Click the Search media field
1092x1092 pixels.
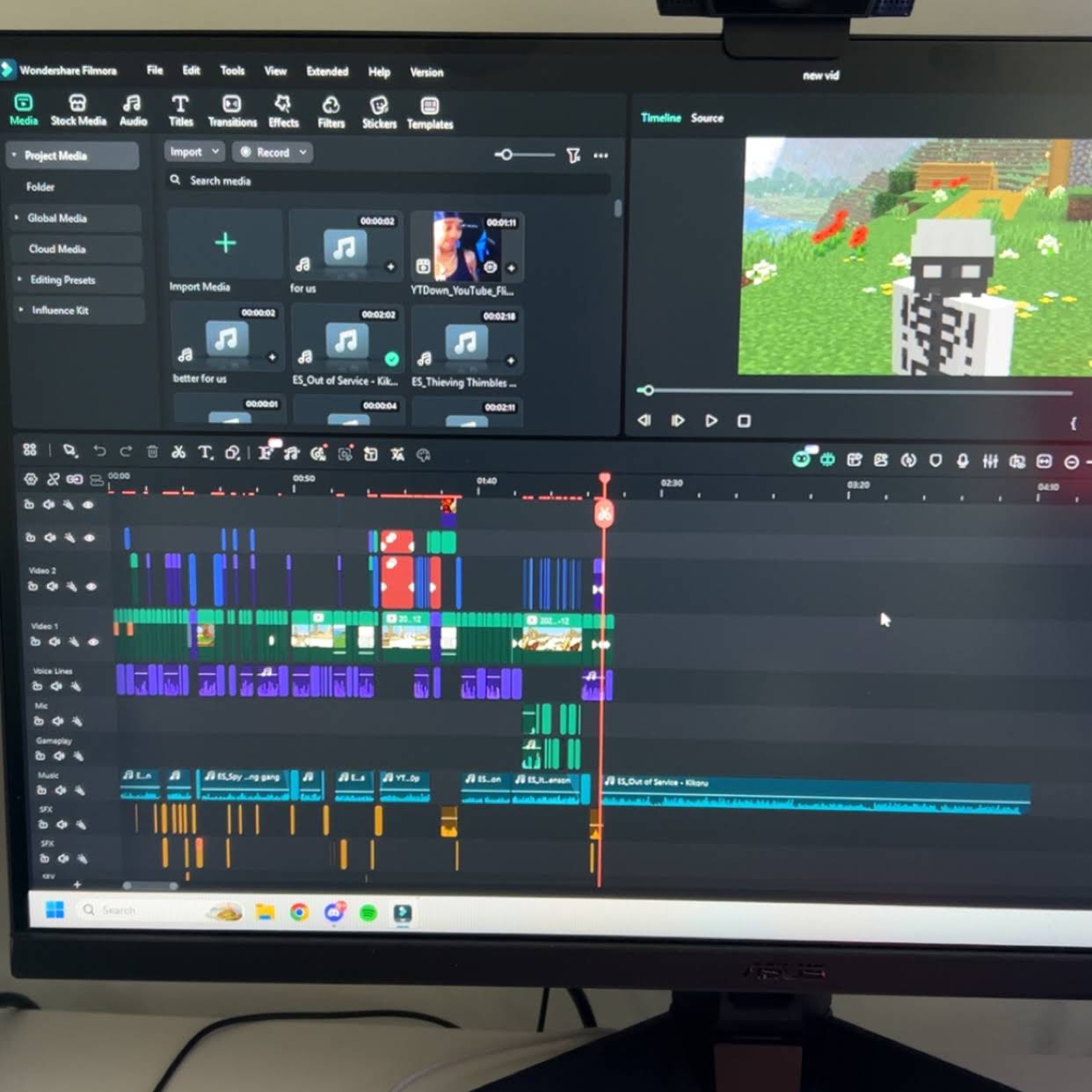point(388,181)
